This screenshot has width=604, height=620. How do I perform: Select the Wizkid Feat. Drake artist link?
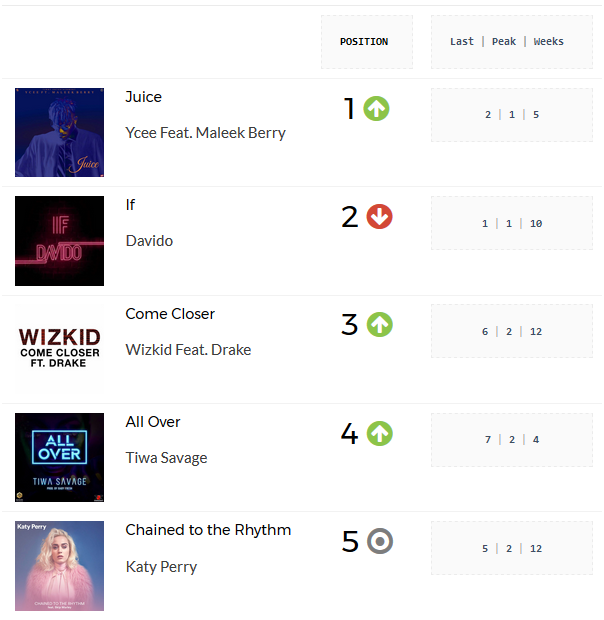tap(188, 350)
